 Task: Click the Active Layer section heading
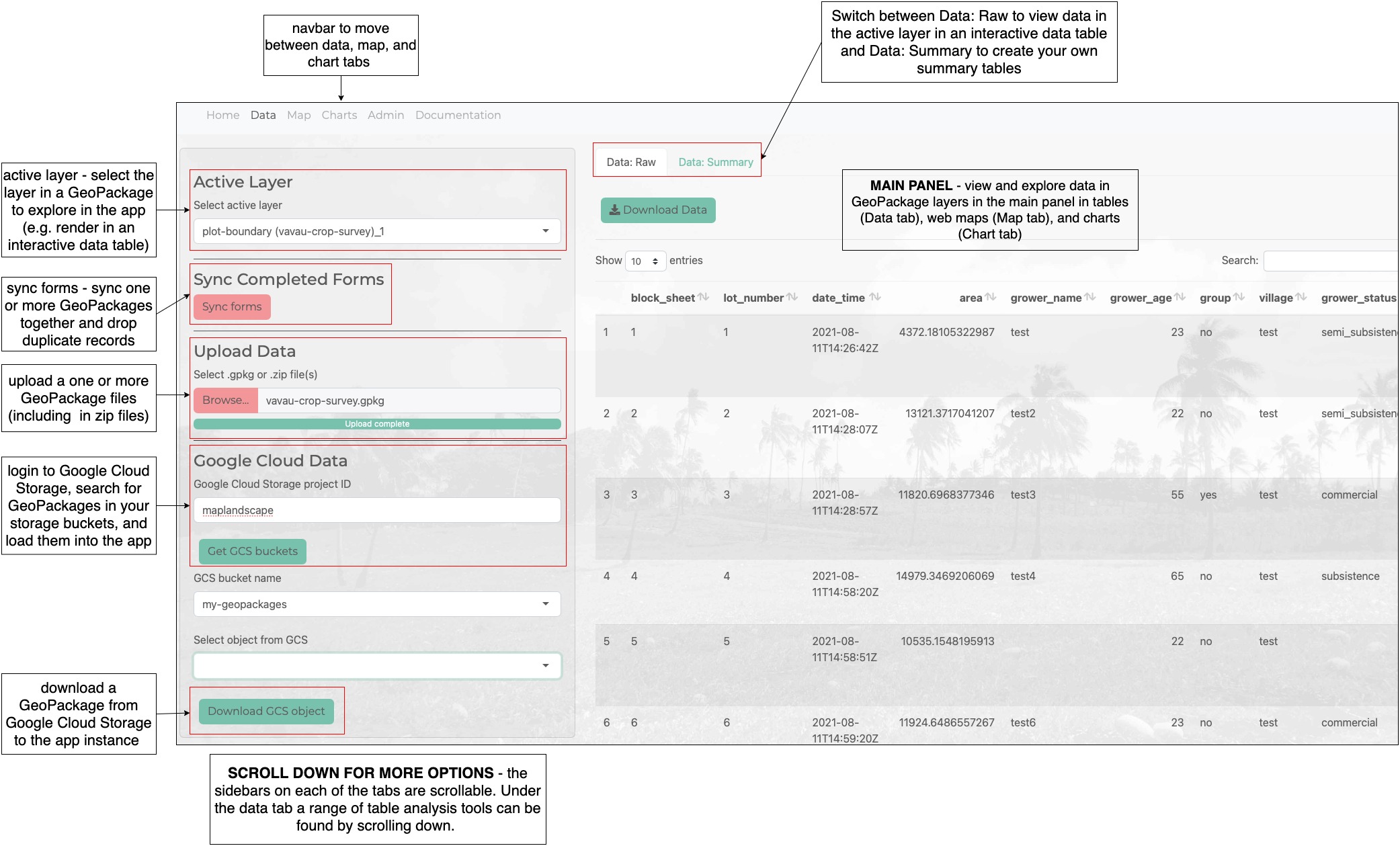pos(243,182)
